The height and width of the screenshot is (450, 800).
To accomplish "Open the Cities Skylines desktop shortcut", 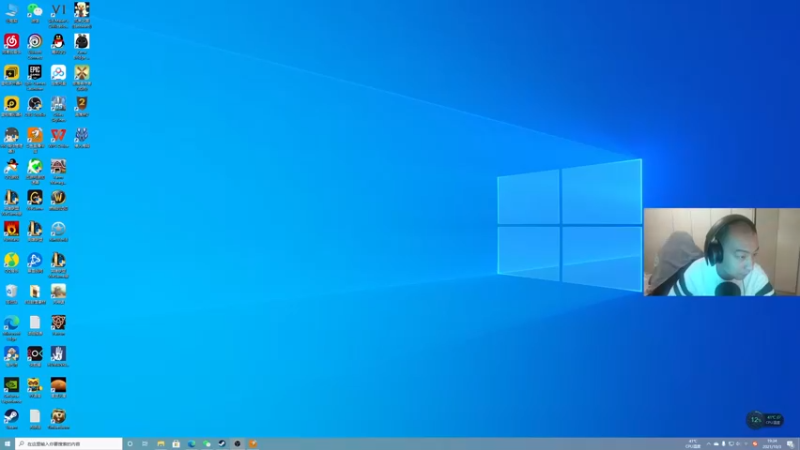I will coord(58,108).
